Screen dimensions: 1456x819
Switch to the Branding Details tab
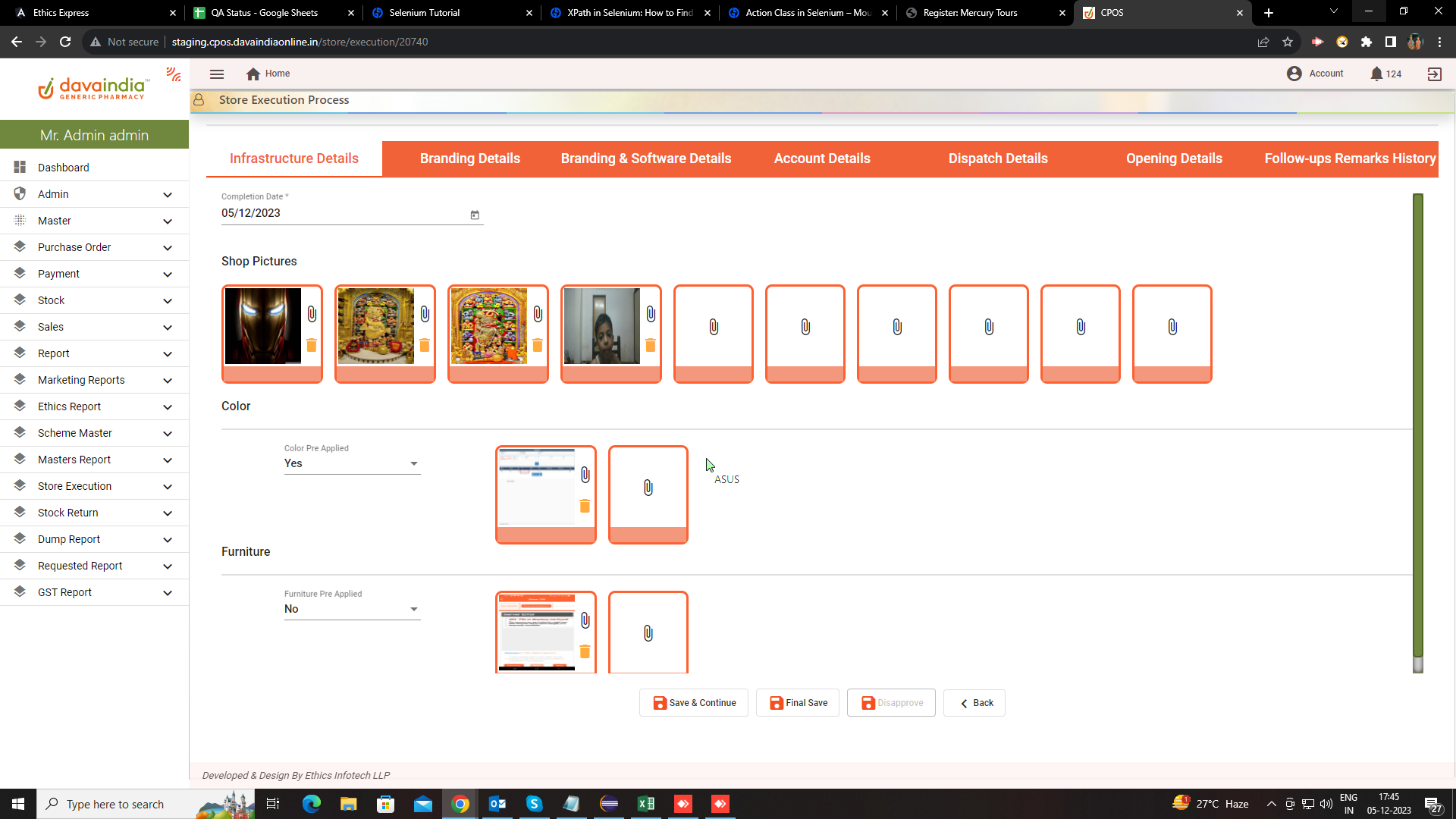pos(469,158)
